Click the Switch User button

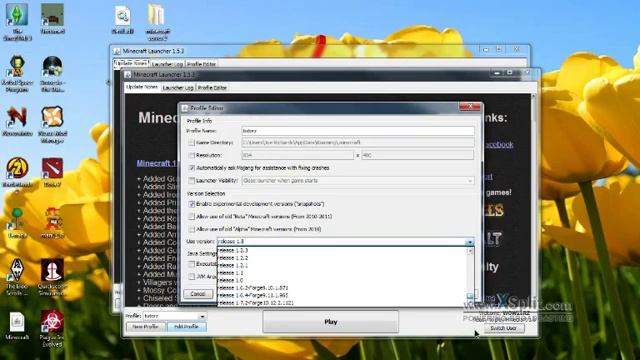click(x=504, y=328)
